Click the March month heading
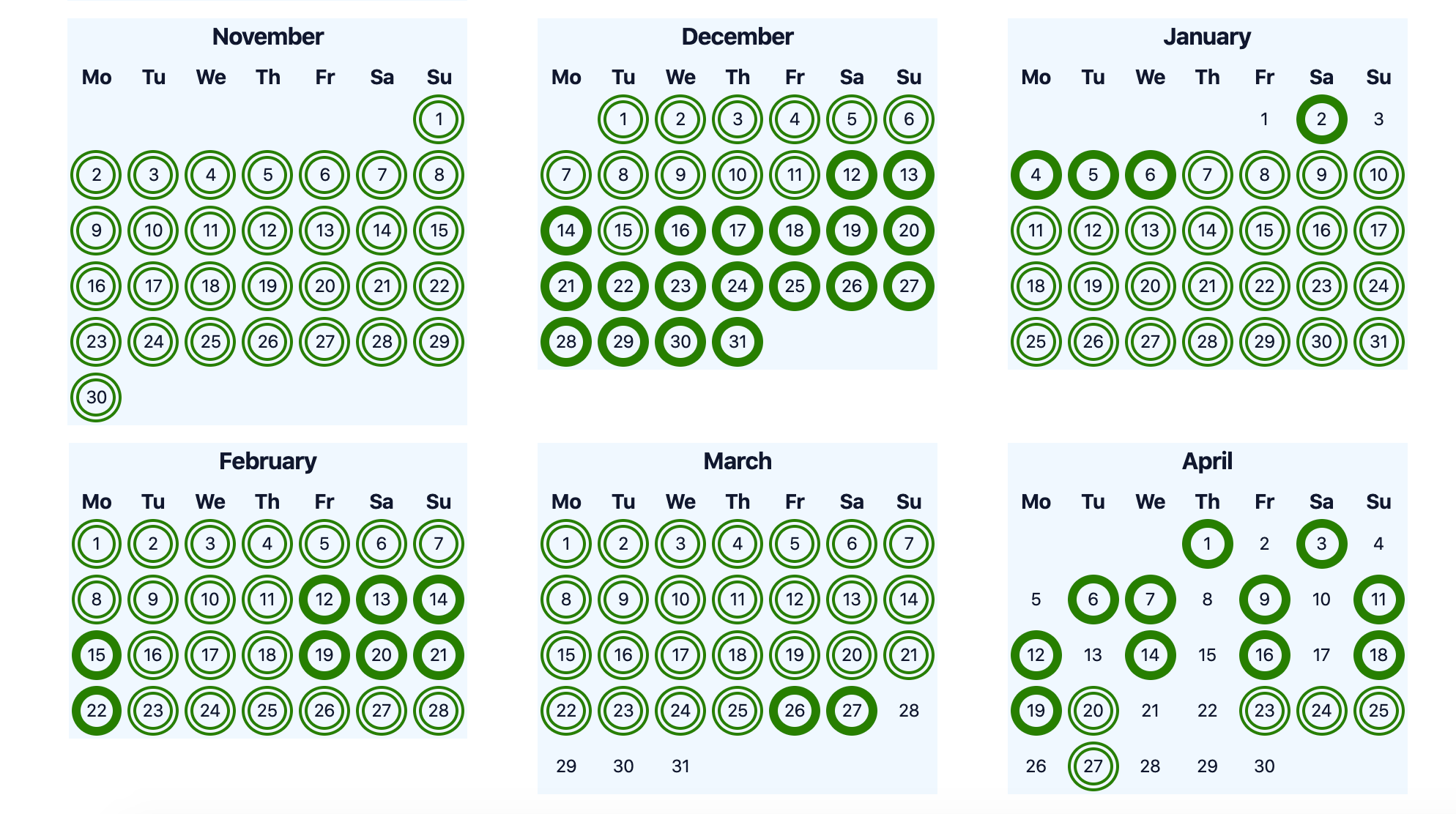This screenshot has width=1456, height=814. (738, 461)
